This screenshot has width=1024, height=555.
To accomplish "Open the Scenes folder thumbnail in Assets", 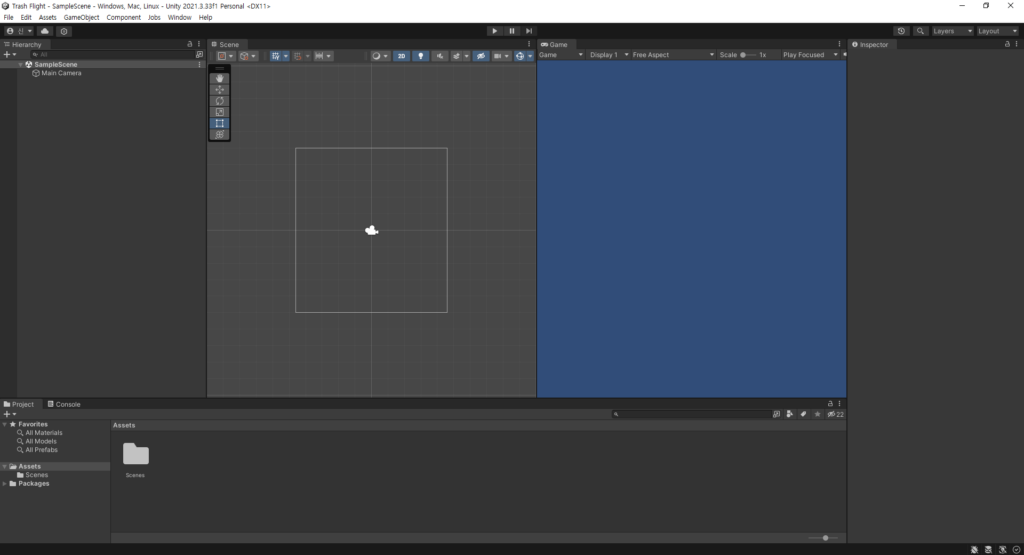I will coord(136,455).
